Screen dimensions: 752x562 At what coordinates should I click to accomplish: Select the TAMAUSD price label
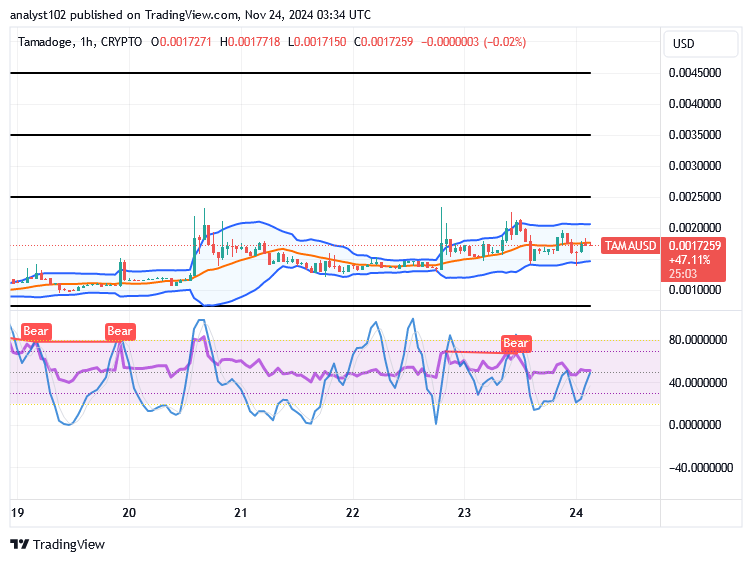pos(630,246)
